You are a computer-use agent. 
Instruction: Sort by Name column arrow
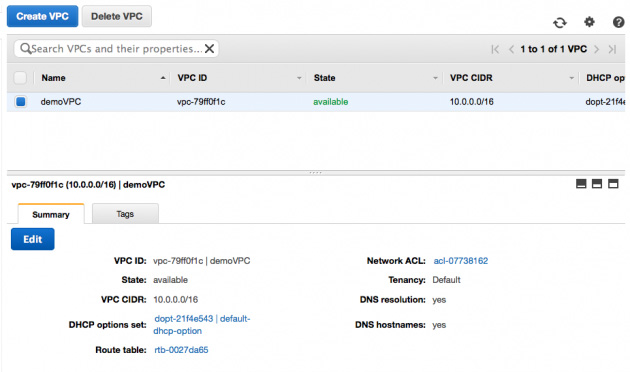pos(163,78)
